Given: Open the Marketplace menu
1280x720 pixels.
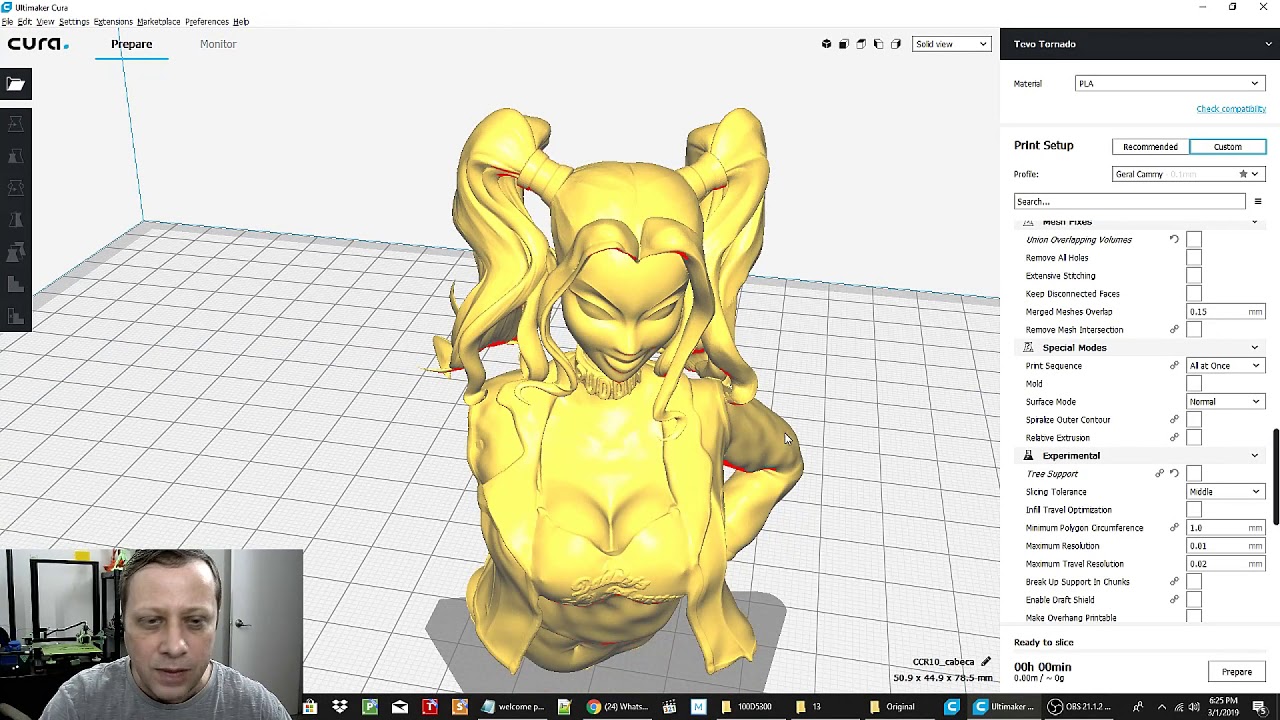Looking at the screenshot, I should tap(158, 22).
